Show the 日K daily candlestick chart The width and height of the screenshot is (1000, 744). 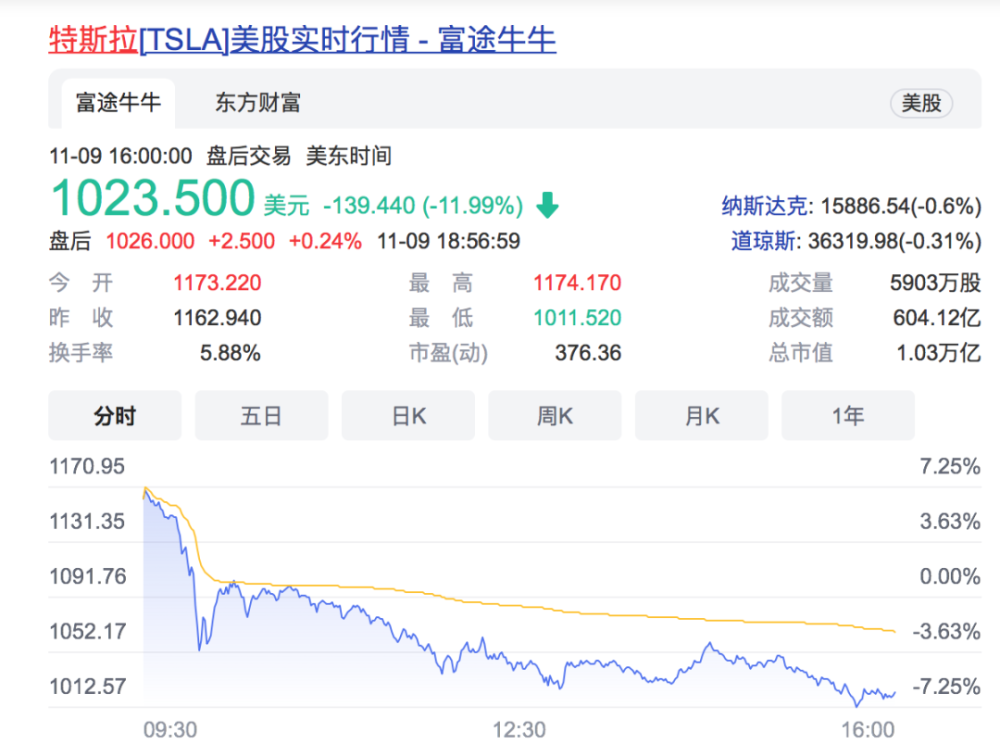click(408, 416)
